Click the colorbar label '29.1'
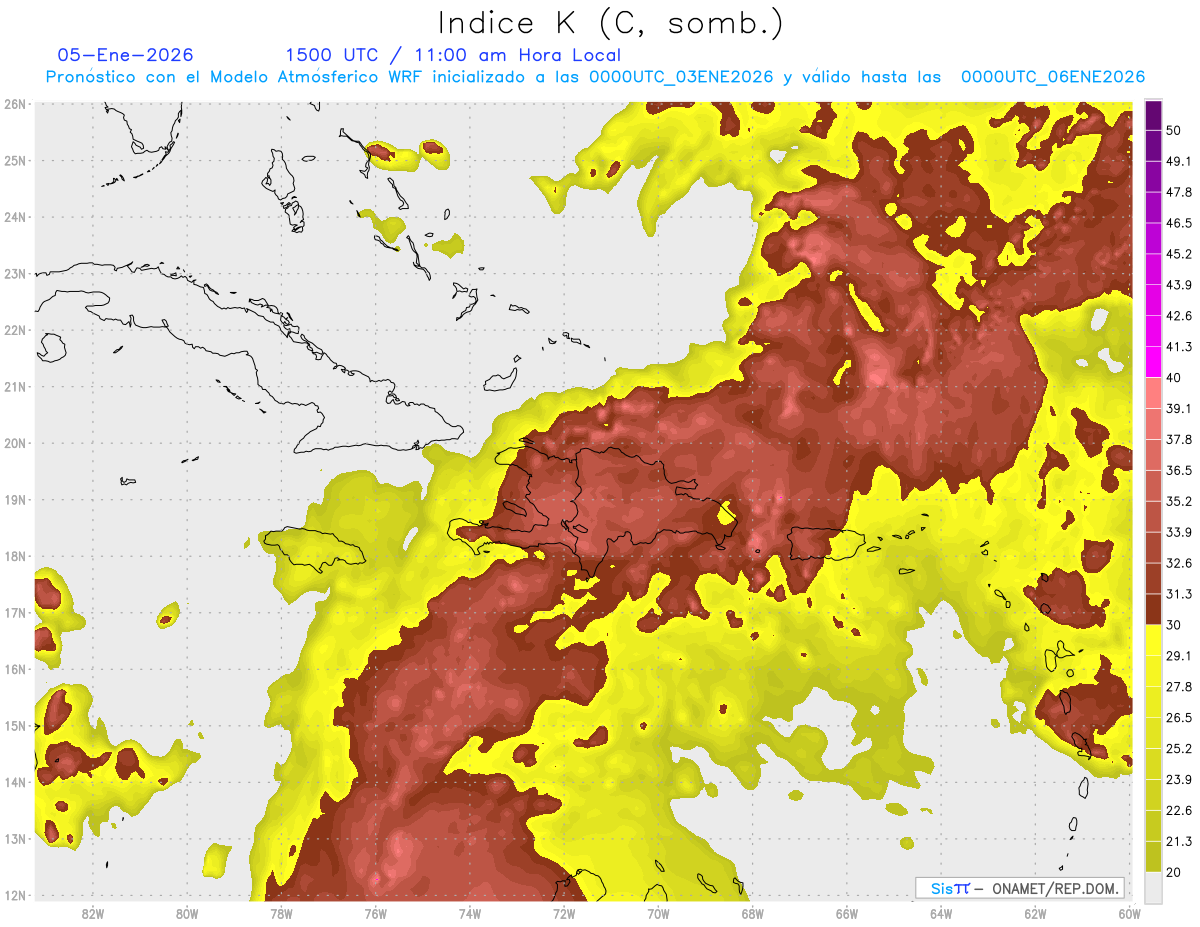Screen dimensions: 1200x927 tap(1180, 656)
